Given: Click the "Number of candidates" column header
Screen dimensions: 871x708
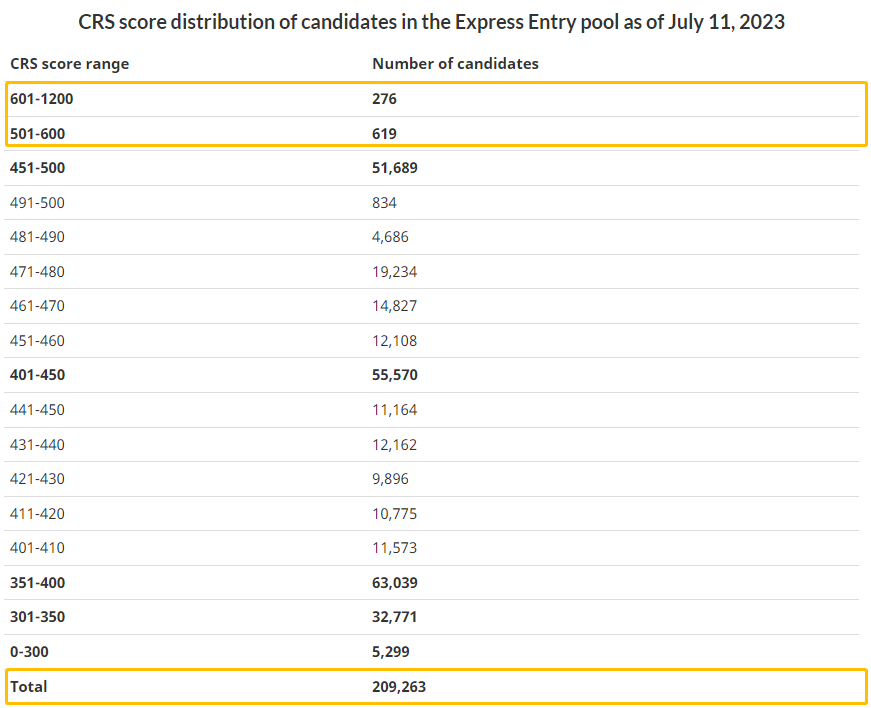Looking at the screenshot, I should (455, 64).
